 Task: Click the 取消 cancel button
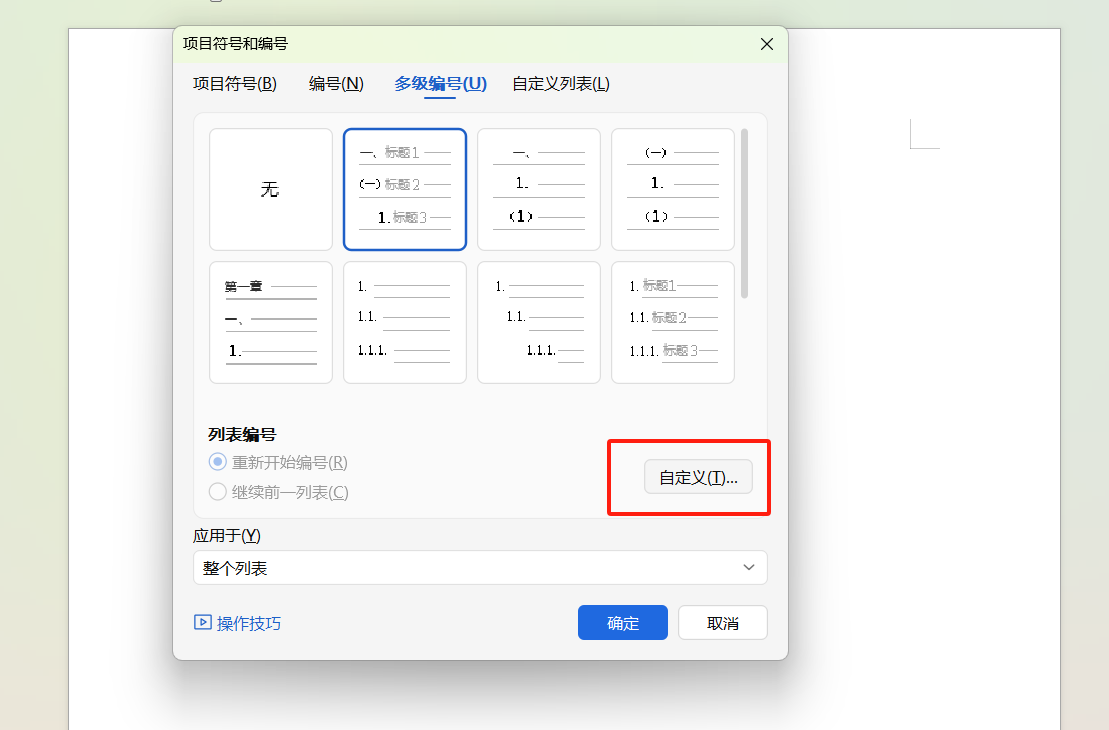point(722,622)
